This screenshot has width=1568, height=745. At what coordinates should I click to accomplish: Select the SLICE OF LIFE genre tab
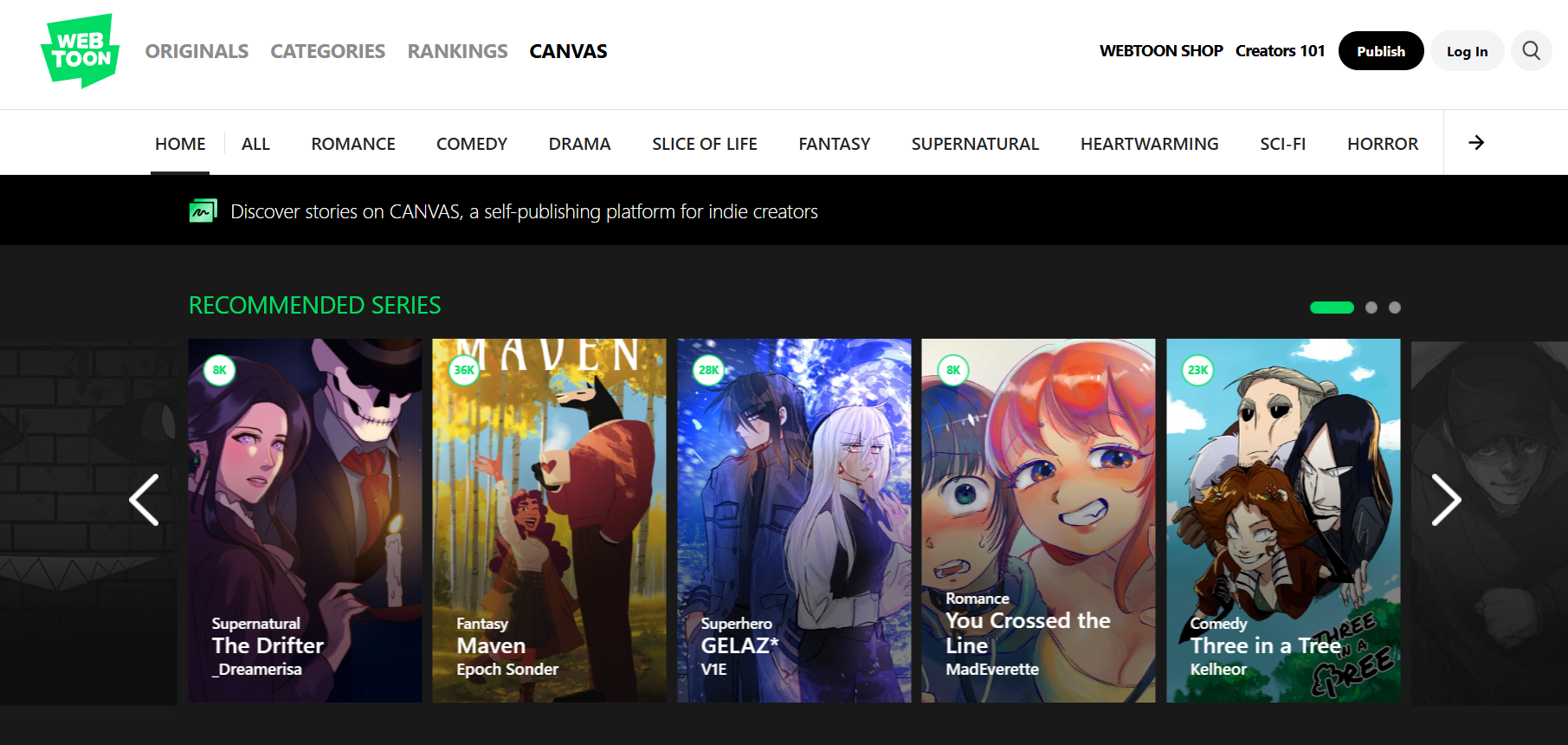705,144
